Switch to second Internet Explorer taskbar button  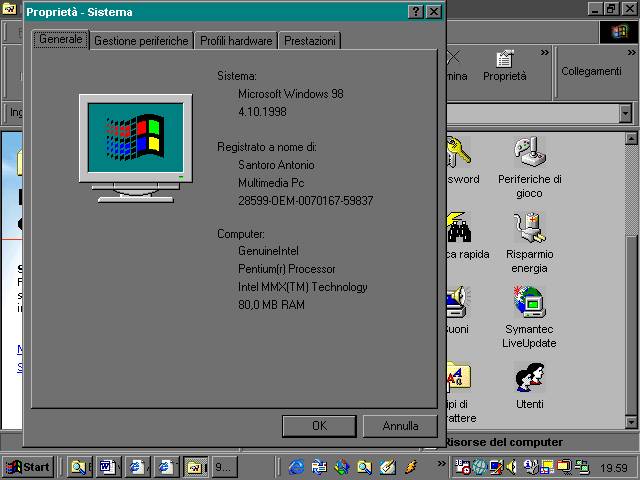[167, 467]
